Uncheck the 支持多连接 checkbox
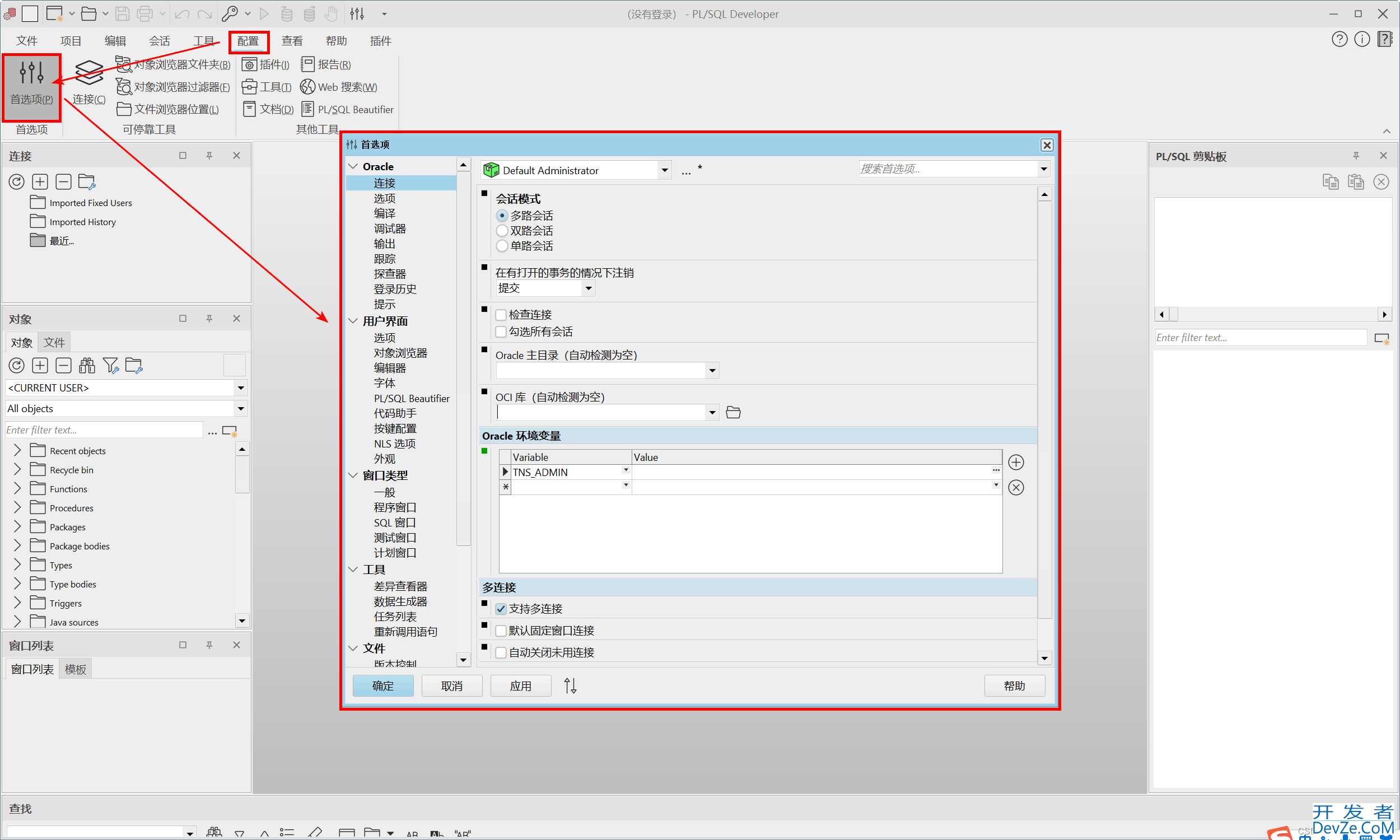Screen dimensions: 1400x840 pos(501,609)
